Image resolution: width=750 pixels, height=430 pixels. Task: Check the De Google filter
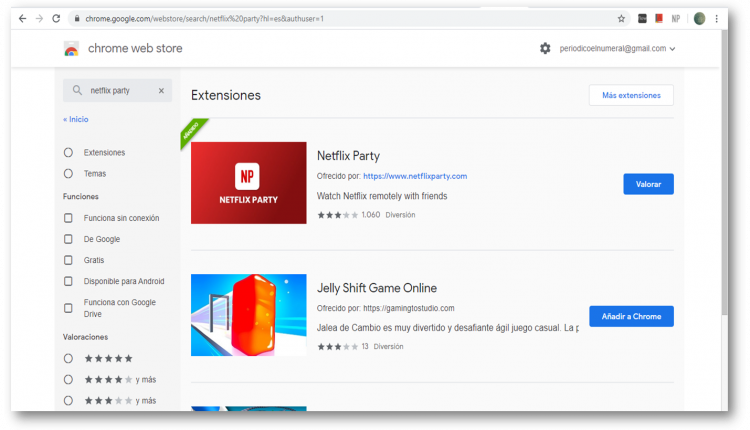pos(68,239)
